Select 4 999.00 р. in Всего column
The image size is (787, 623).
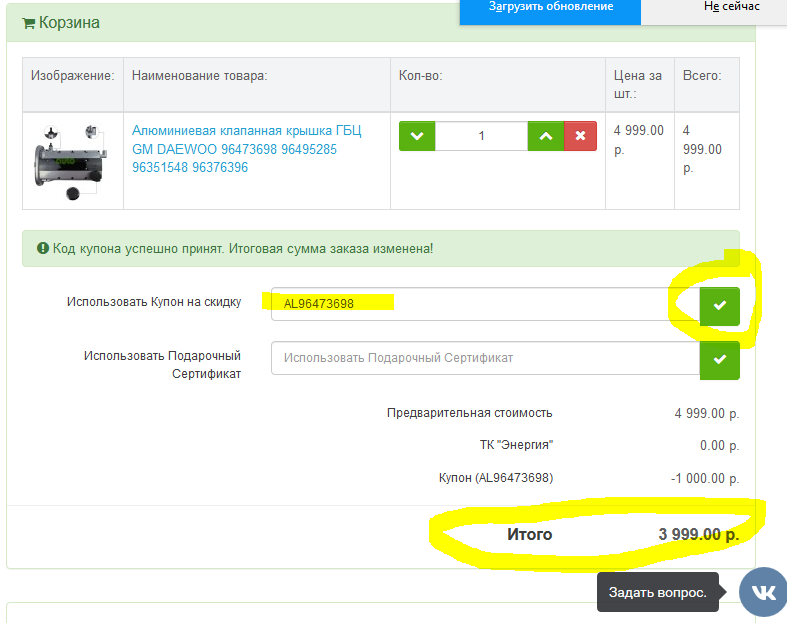pos(702,149)
